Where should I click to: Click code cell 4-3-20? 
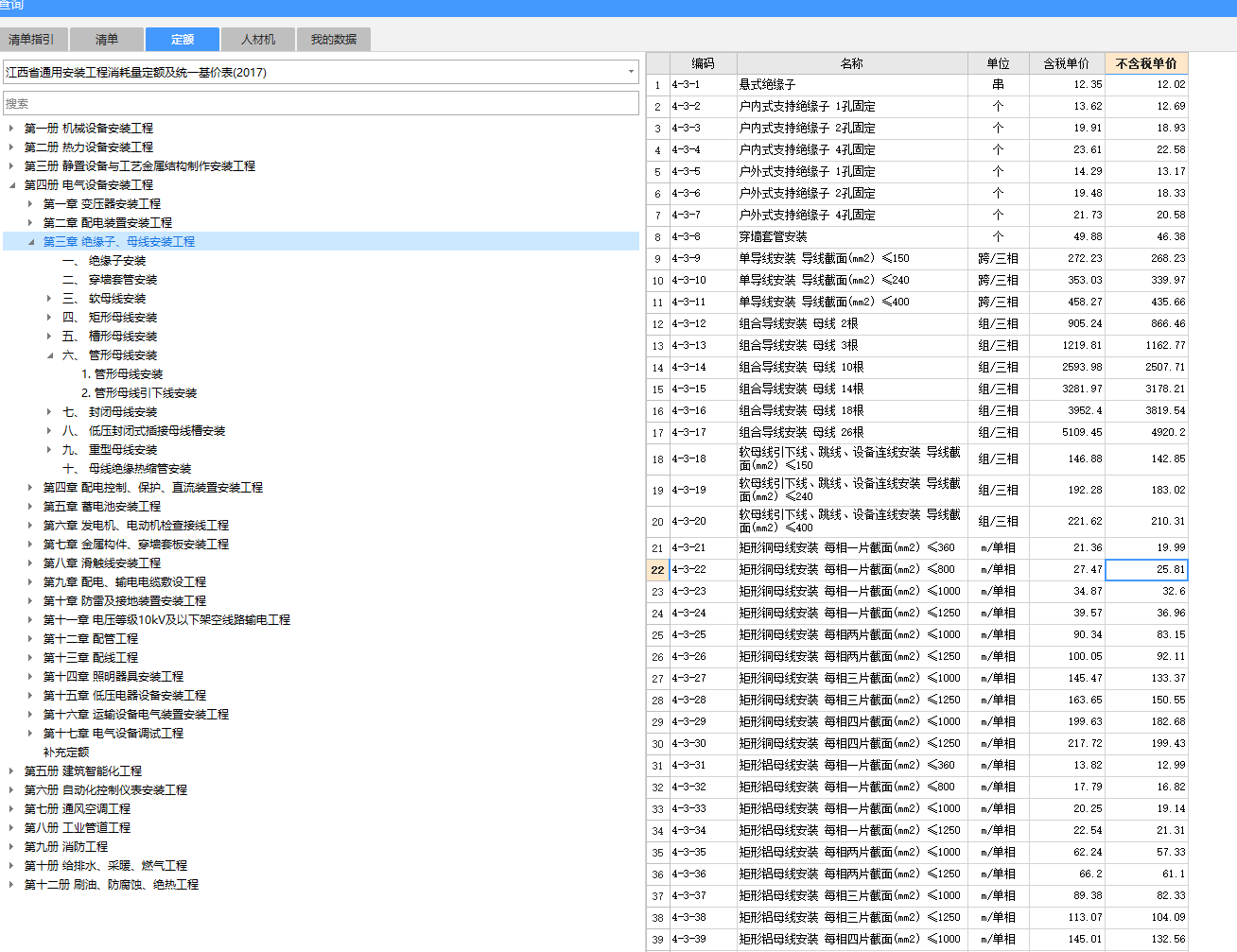(x=703, y=521)
